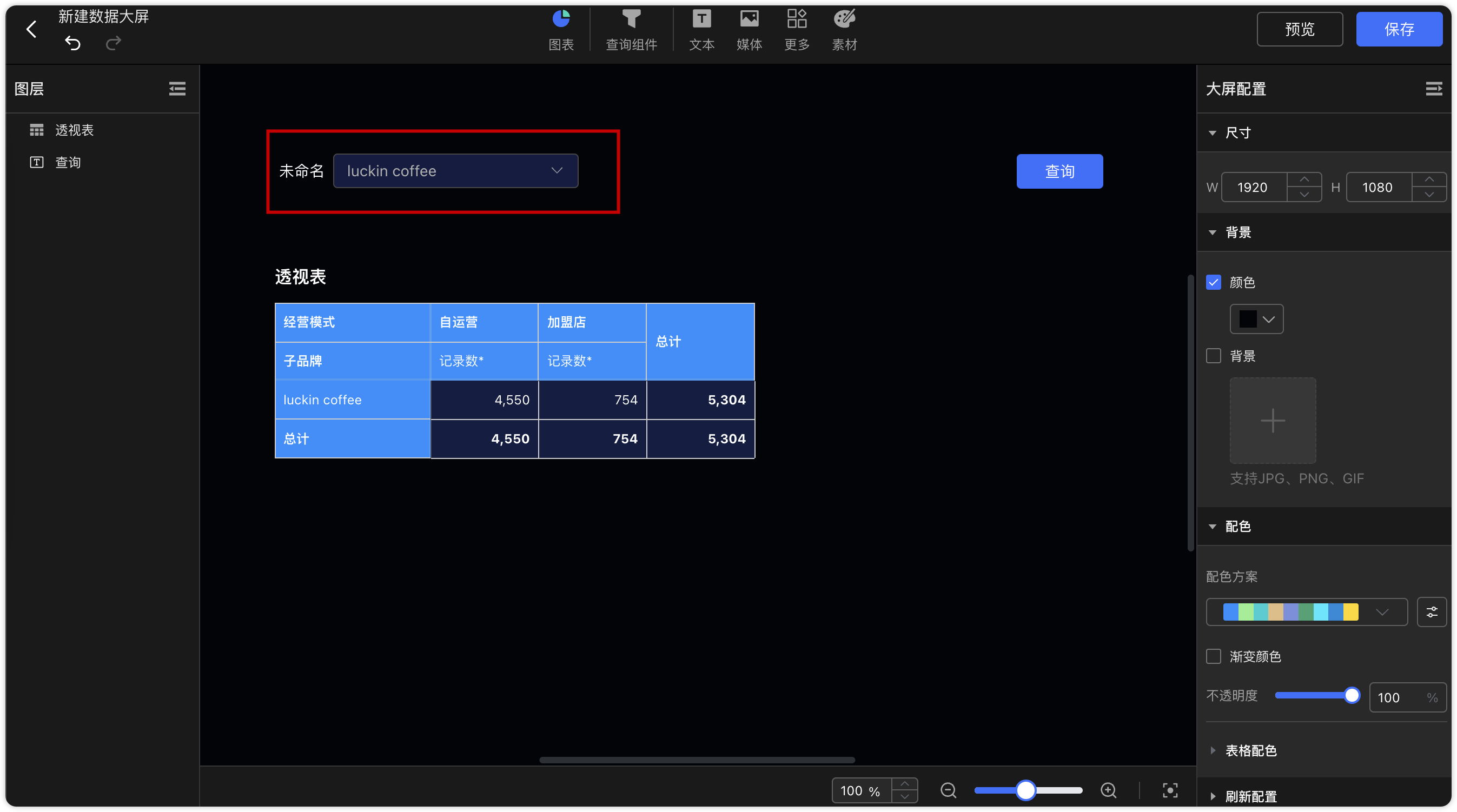The height and width of the screenshot is (812, 1457).
Task: Open the 配色方案 palette dropdown
Action: click(x=1307, y=612)
